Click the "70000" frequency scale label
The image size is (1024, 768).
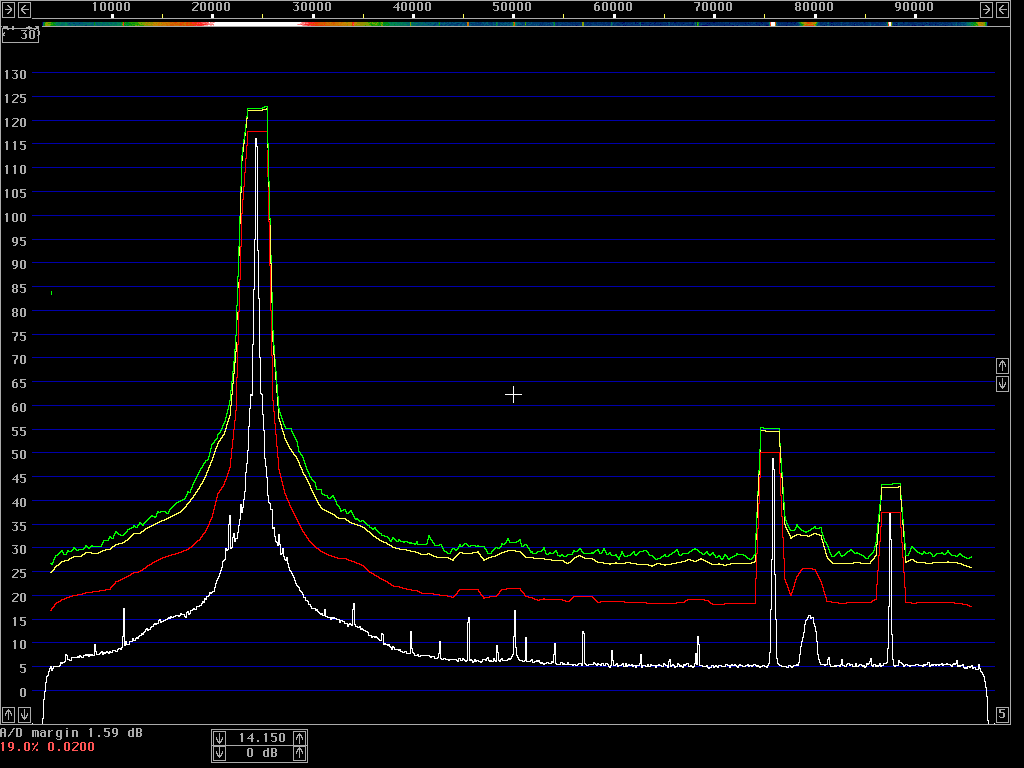pyautogui.click(x=713, y=7)
